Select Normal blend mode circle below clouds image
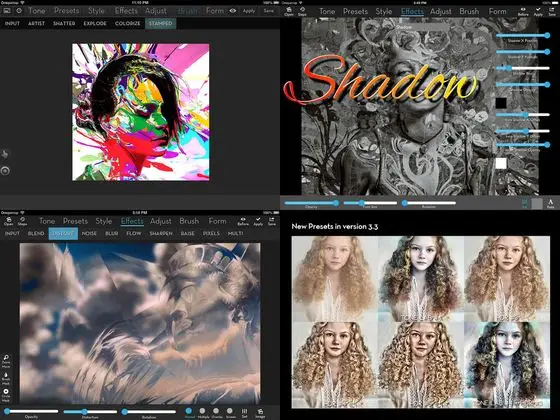Viewport: 560px width, 420px height. point(189,412)
